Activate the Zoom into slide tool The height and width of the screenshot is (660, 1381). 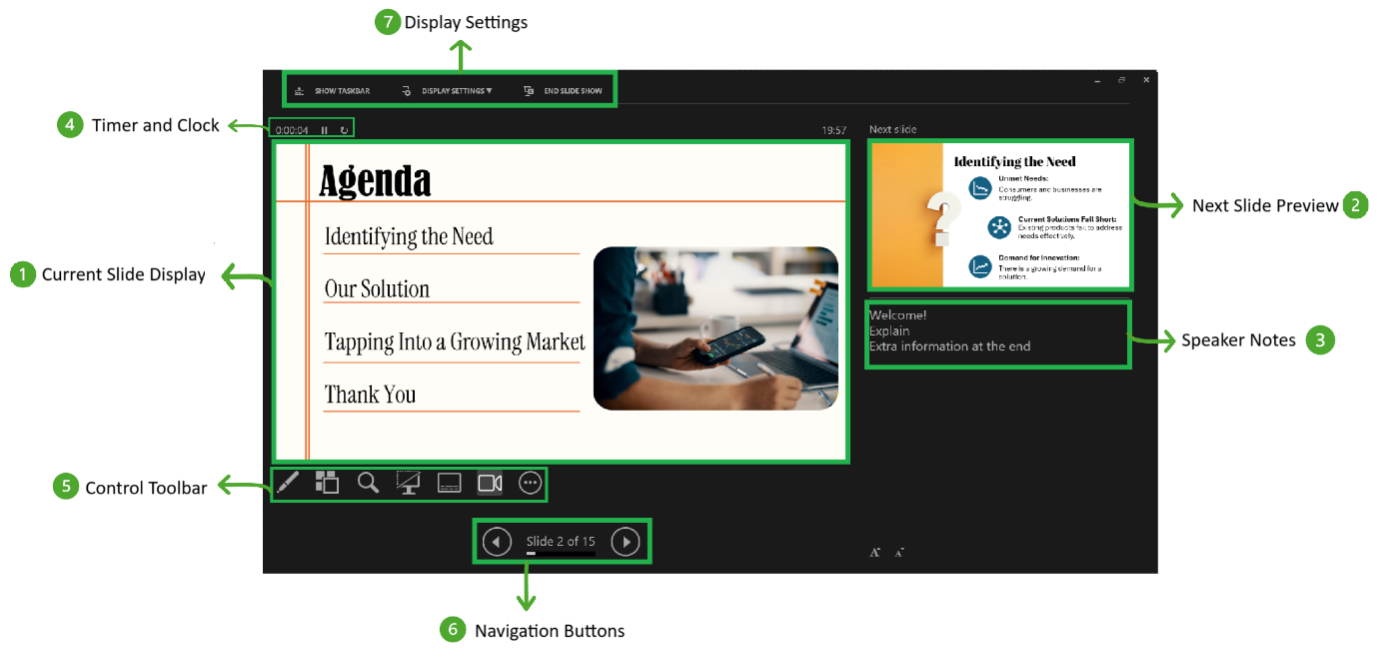pos(367,484)
